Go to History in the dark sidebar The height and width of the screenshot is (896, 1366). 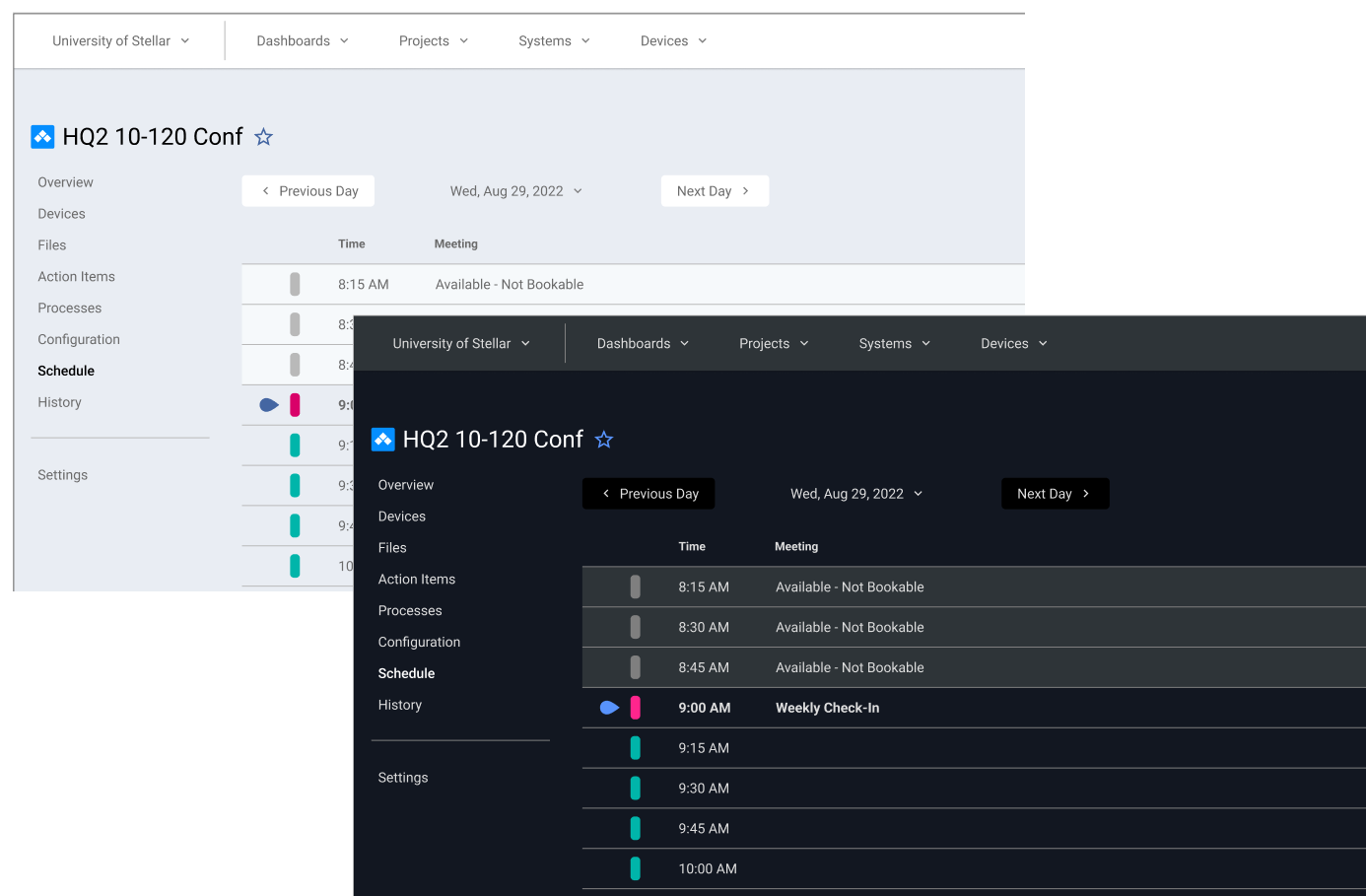click(x=400, y=705)
